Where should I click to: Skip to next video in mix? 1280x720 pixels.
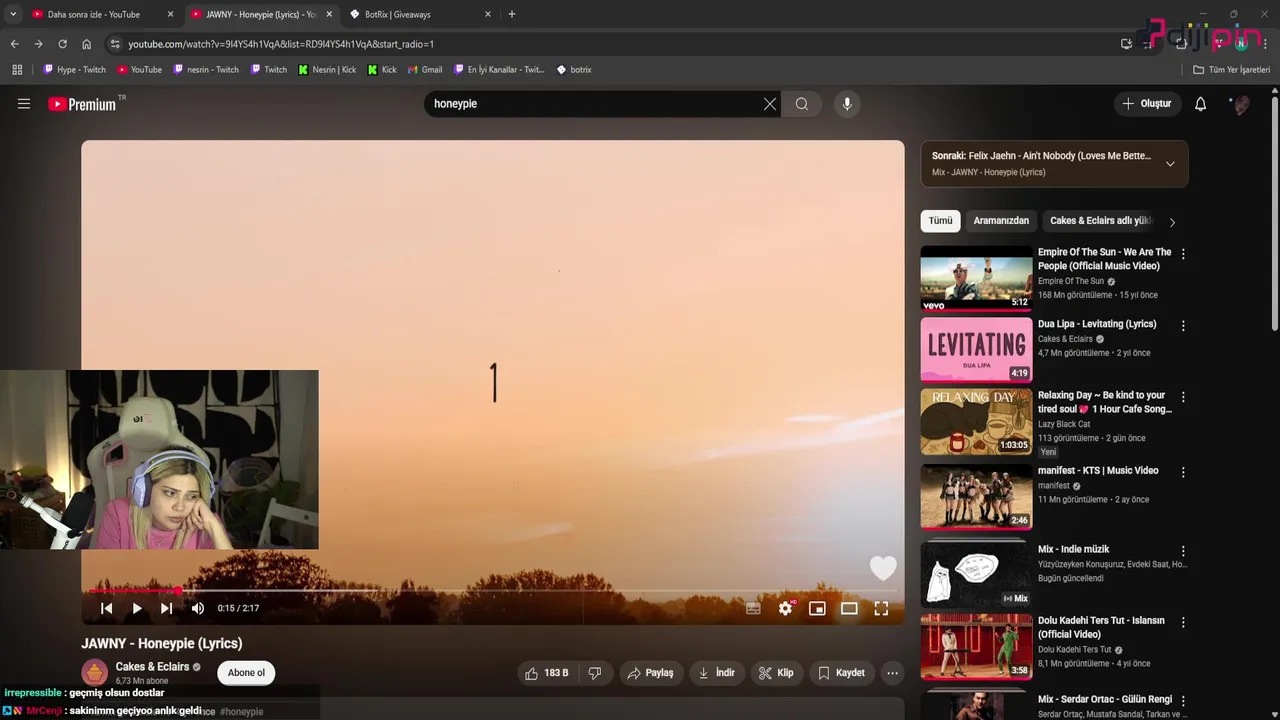[x=167, y=608]
